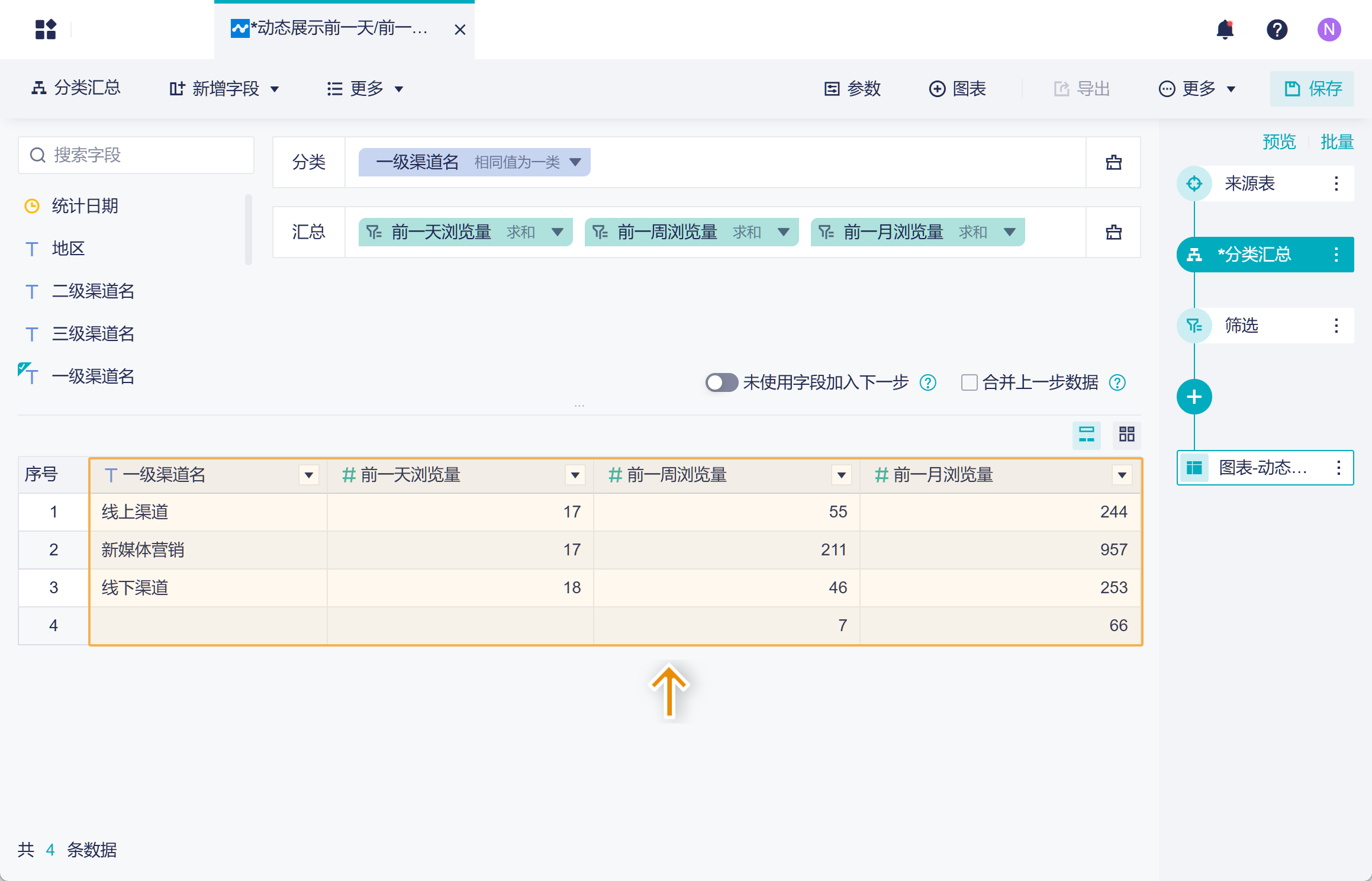Select the list table view toggle
The width and height of the screenshot is (1372, 881).
point(1086,435)
